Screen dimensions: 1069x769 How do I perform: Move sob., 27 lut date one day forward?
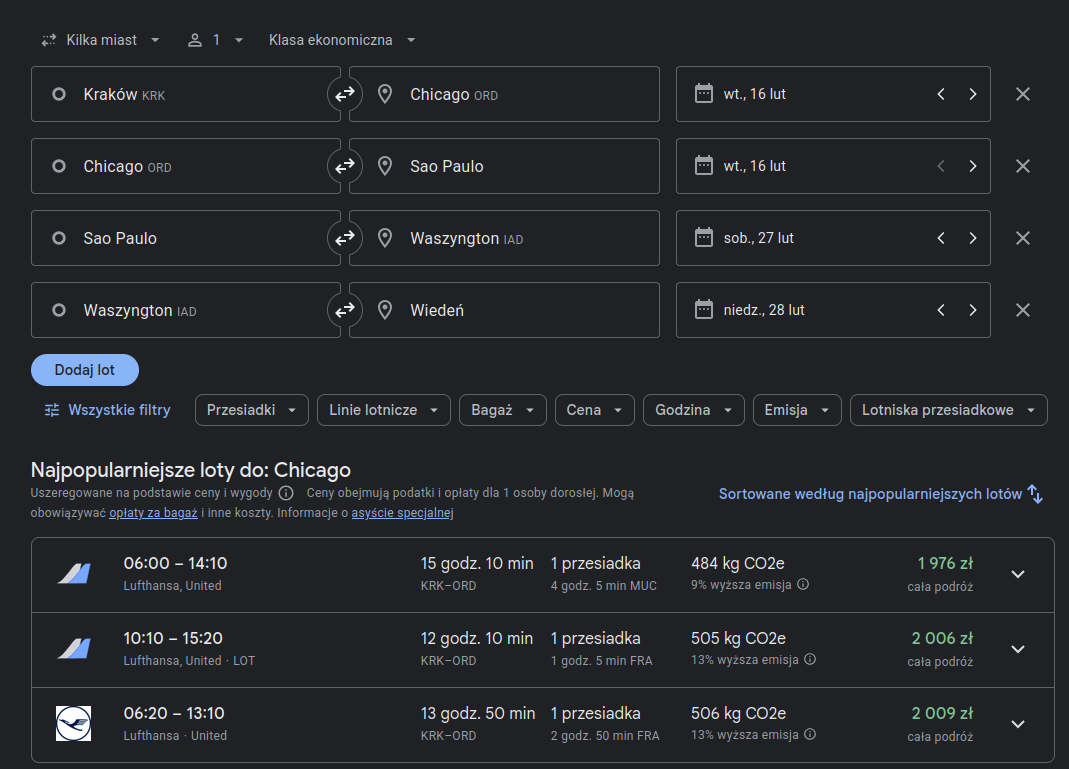coord(973,238)
